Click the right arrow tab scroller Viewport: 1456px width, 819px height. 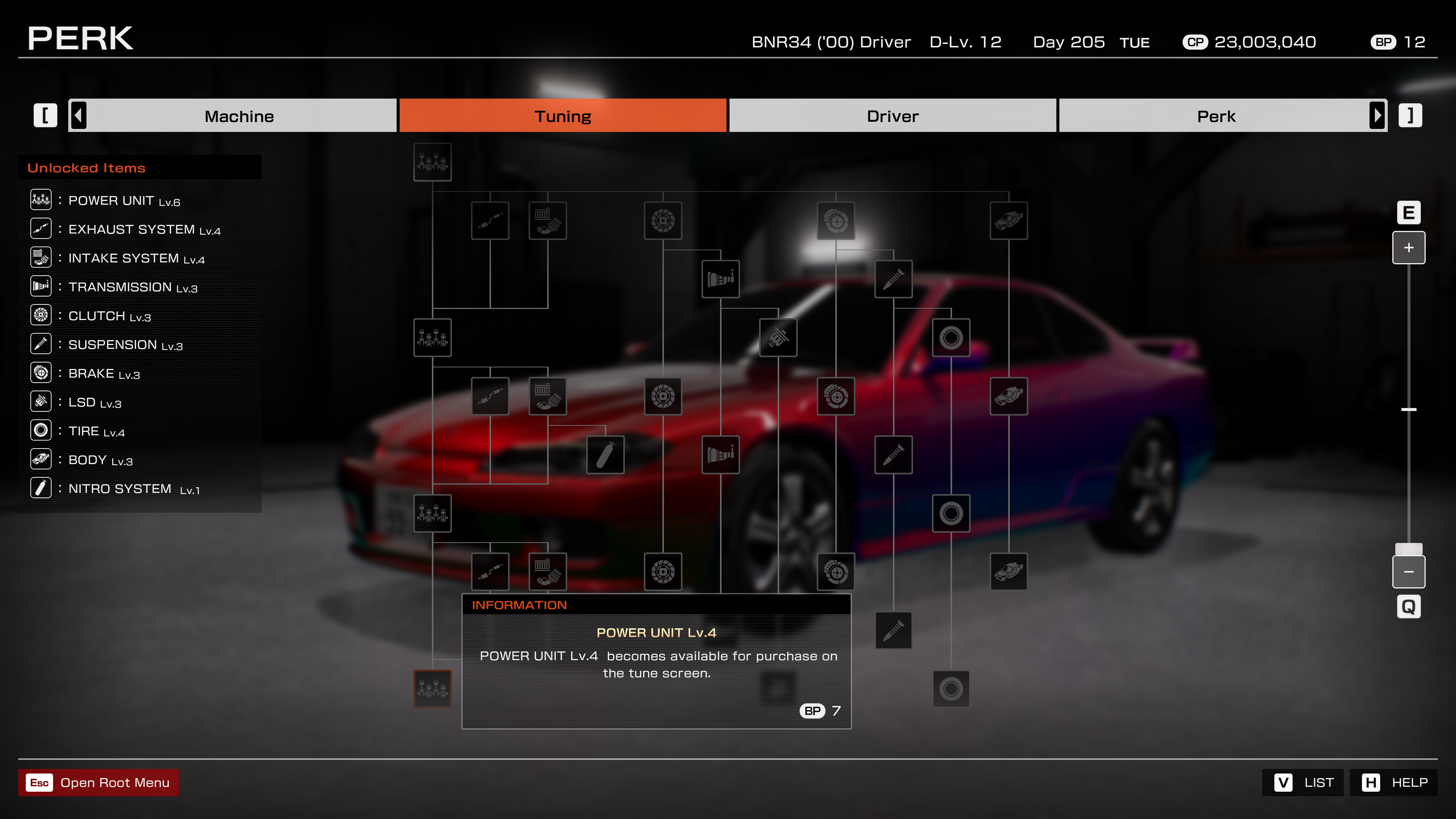coord(1378,116)
